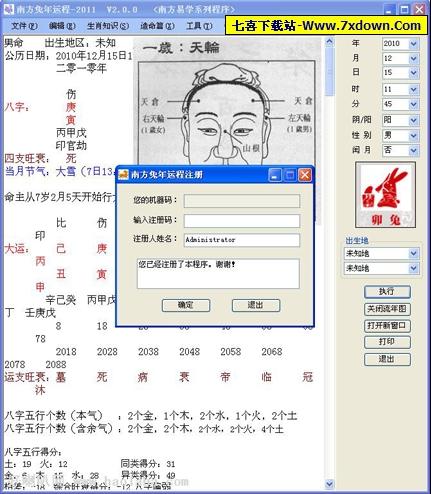Image resolution: width=431 pixels, height=494 pixels.
Task: Click the main window app icon
Action: [x=9, y=9]
